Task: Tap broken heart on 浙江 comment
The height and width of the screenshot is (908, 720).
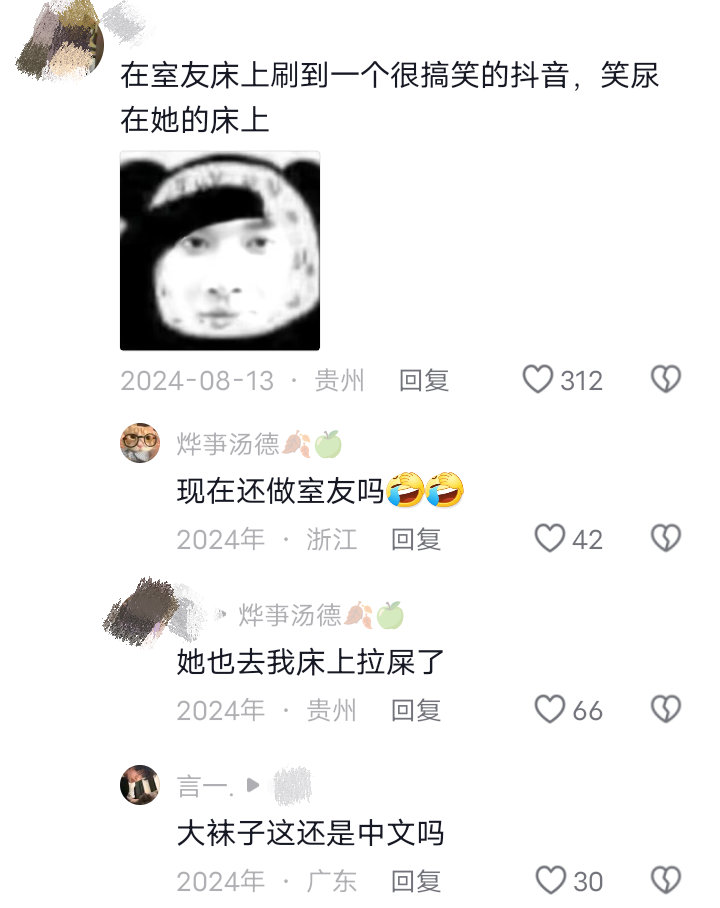Action: click(x=666, y=538)
